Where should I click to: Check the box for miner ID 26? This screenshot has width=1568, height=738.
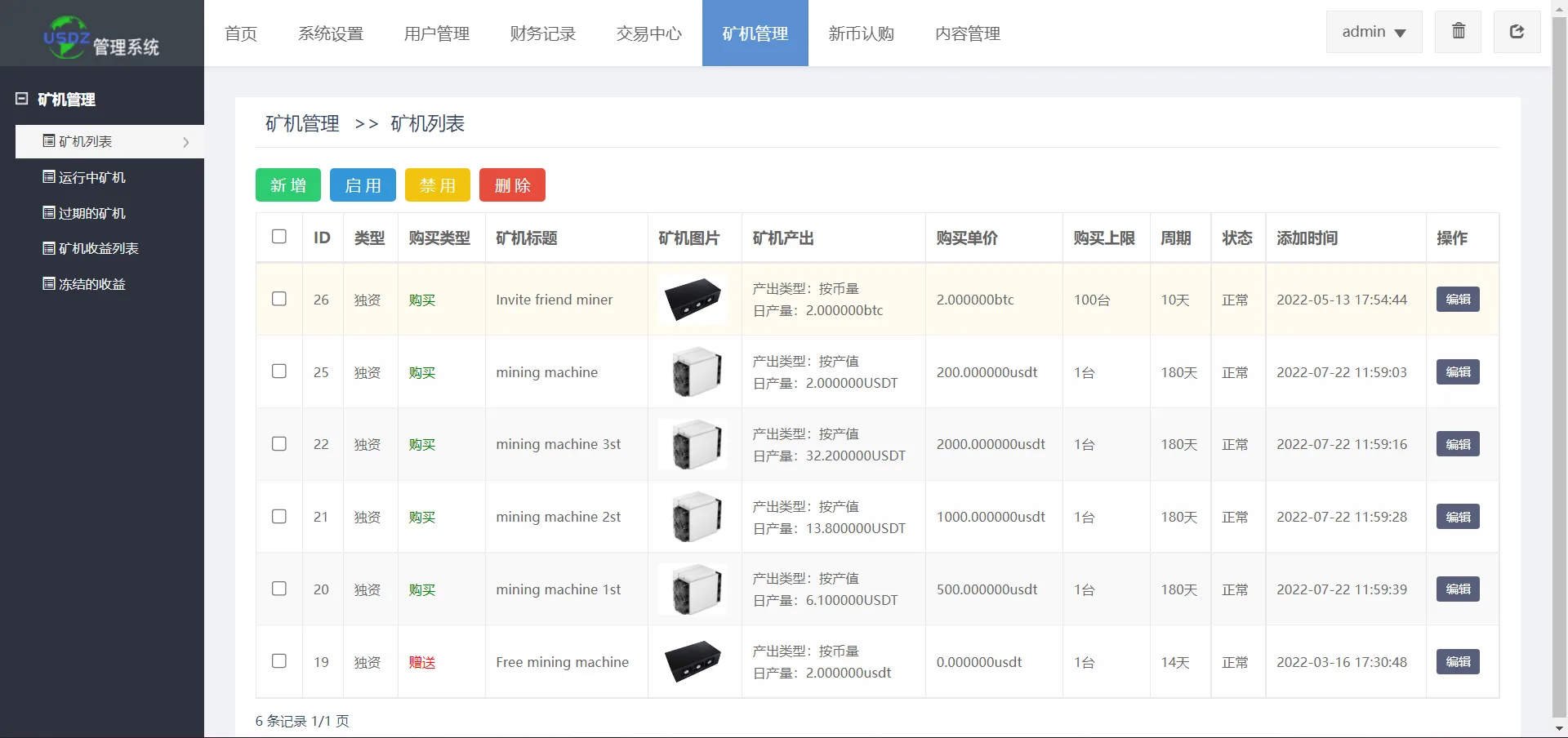coord(279,299)
